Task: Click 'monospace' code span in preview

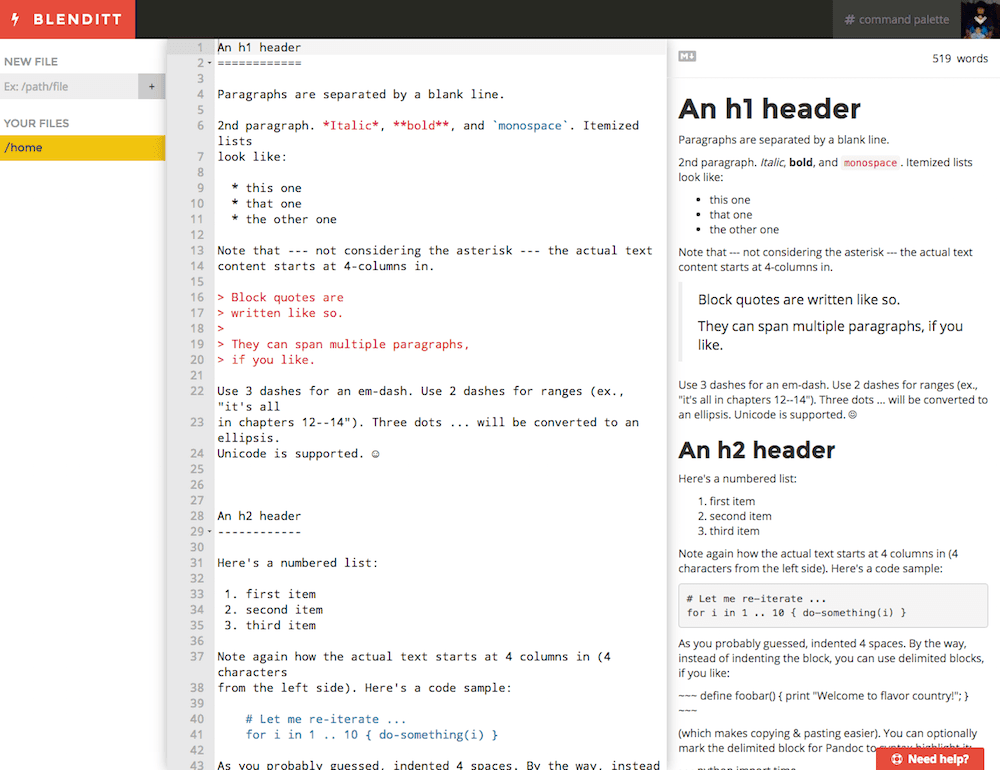Action: click(x=870, y=163)
